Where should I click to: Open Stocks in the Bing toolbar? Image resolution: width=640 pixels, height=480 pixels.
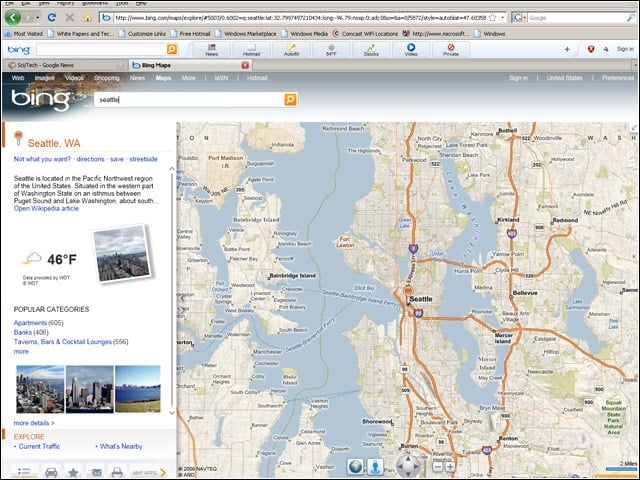(x=371, y=50)
